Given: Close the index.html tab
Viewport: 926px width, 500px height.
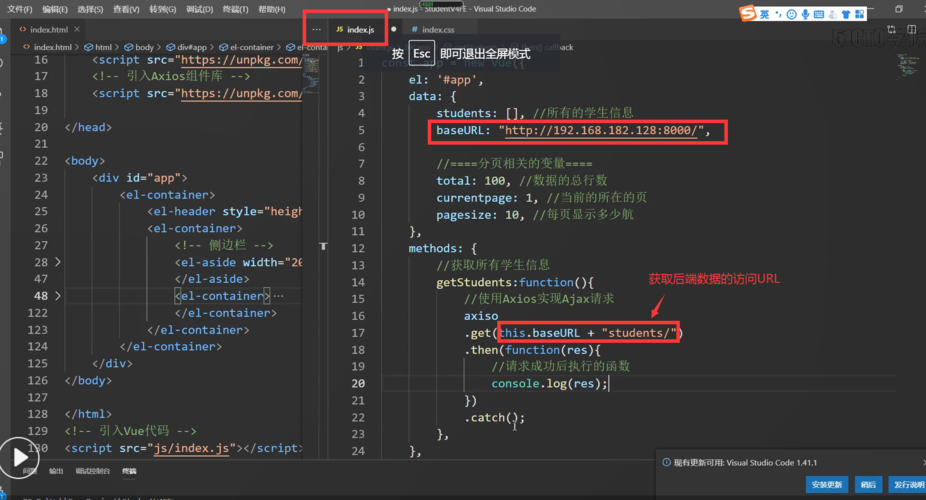Looking at the screenshot, I should click(77, 29).
